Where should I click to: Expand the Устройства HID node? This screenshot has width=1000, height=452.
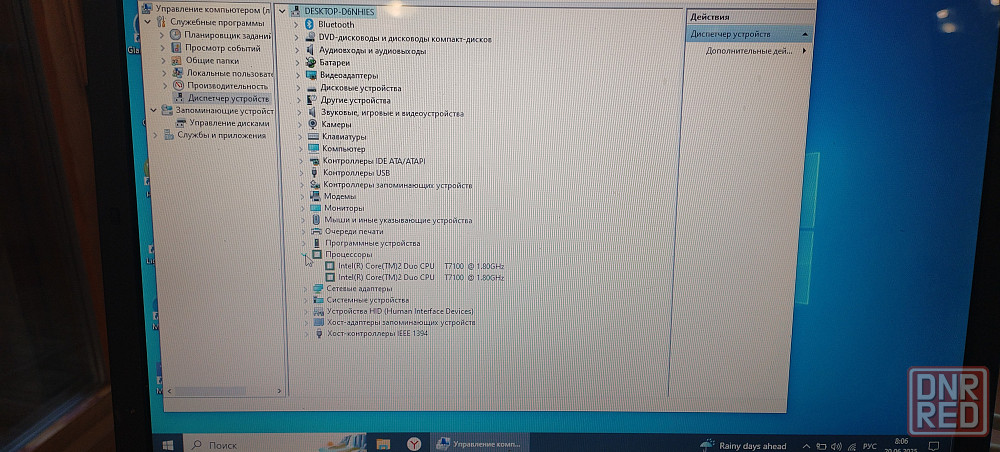(307, 312)
